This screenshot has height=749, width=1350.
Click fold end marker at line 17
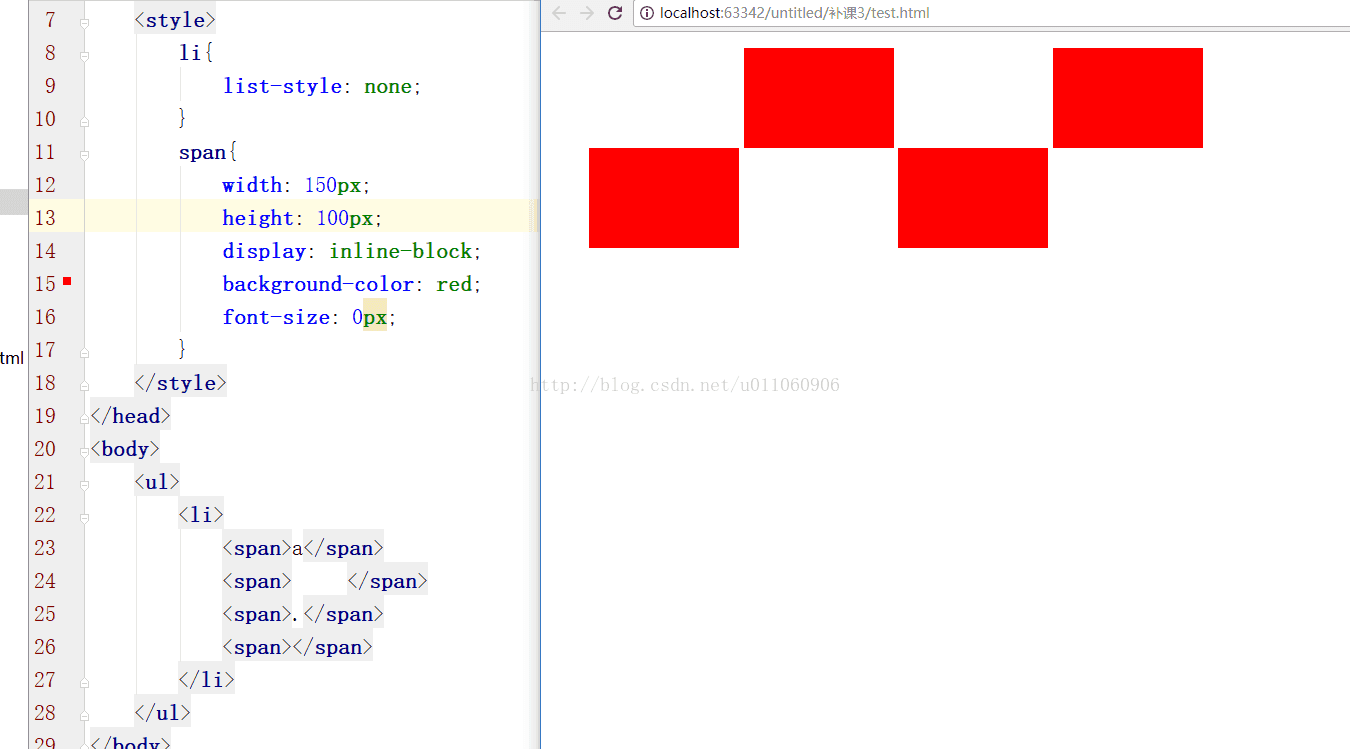click(84, 351)
